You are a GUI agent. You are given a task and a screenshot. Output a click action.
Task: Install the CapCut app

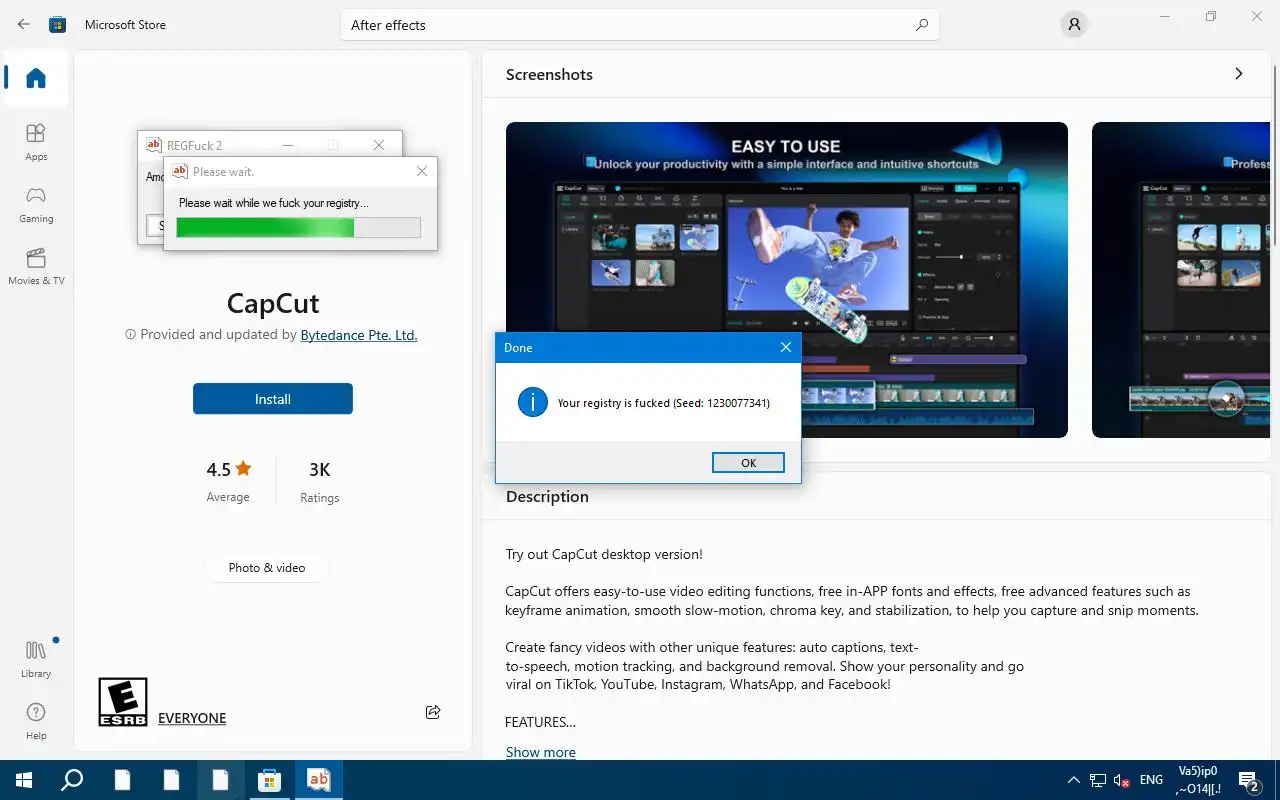(273, 399)
